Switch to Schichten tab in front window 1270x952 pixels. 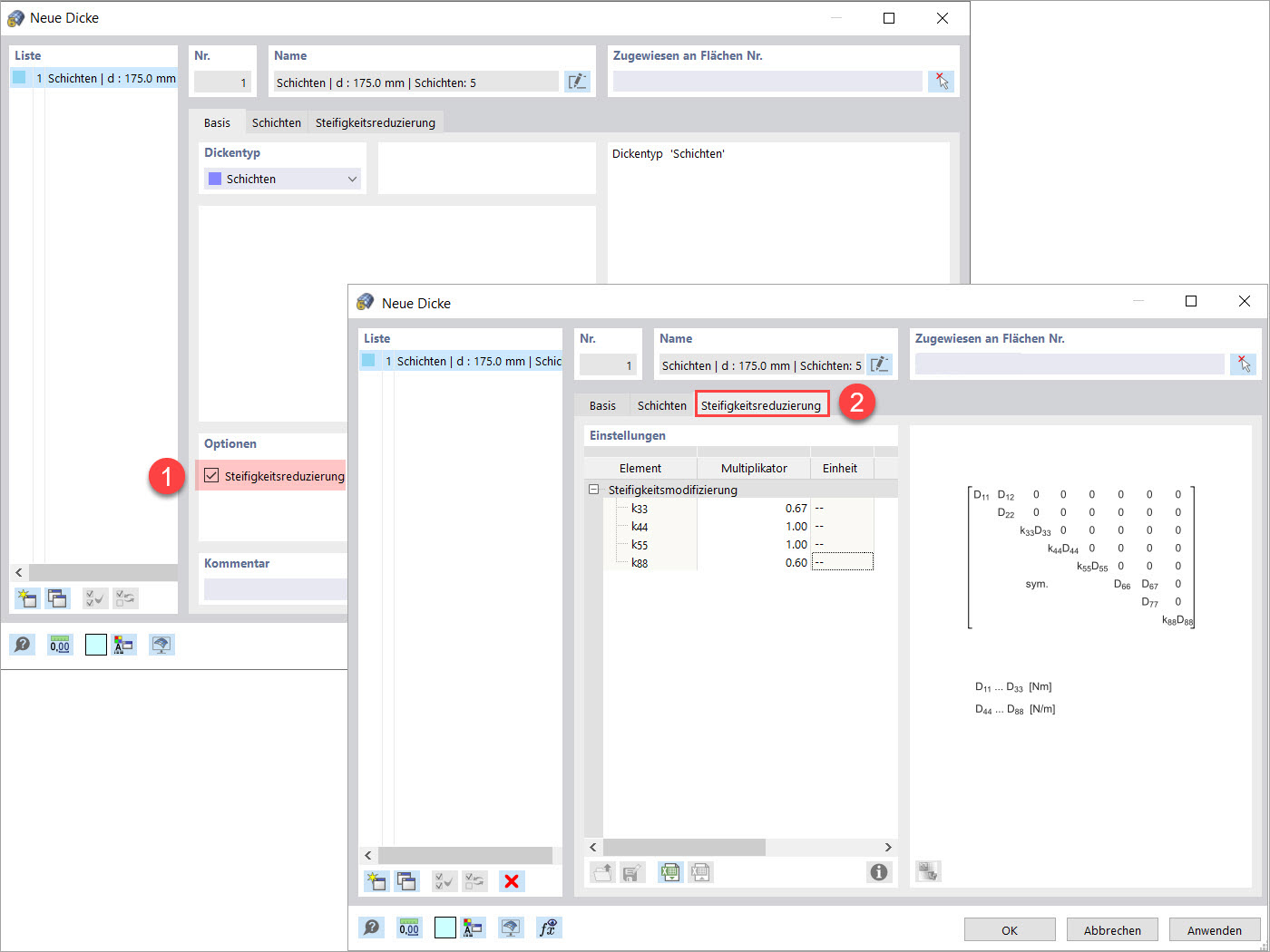pos(662,405)
